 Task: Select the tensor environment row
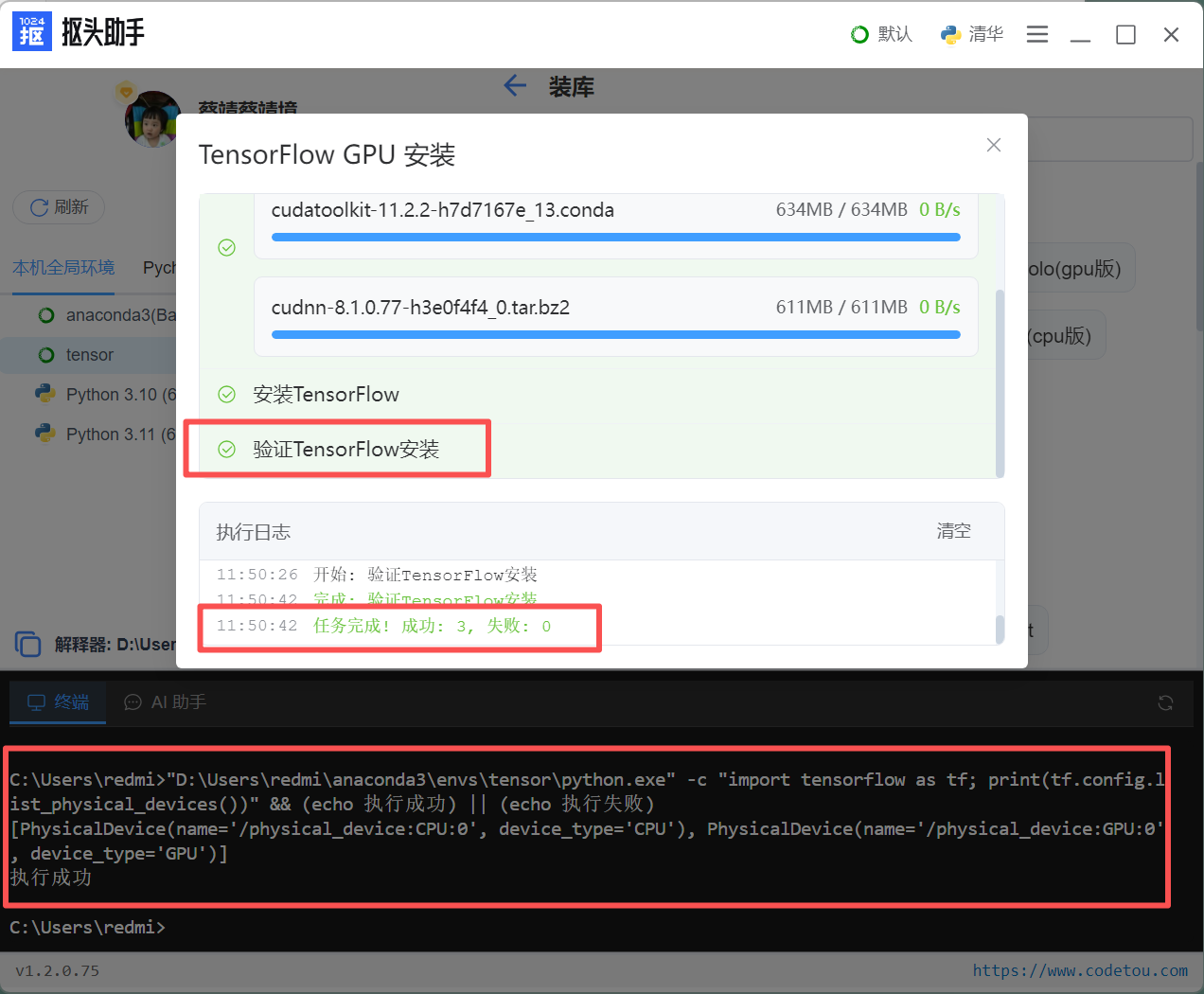pos(89,355)
